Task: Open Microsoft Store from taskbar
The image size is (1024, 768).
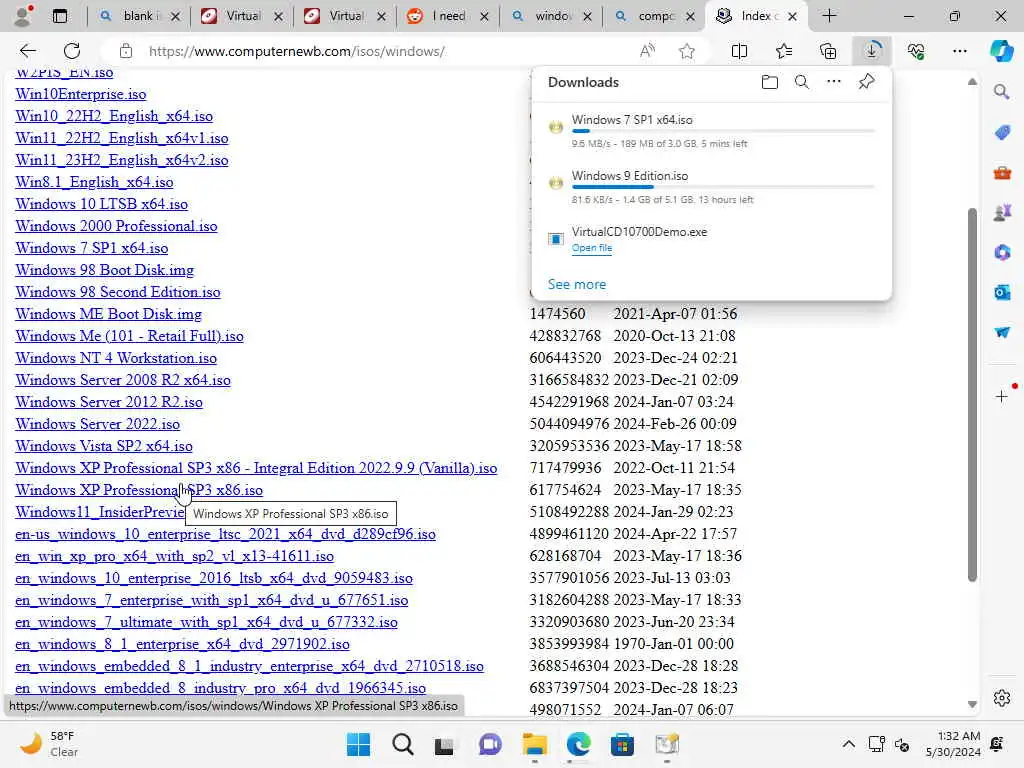Action: tap(622, 744)
